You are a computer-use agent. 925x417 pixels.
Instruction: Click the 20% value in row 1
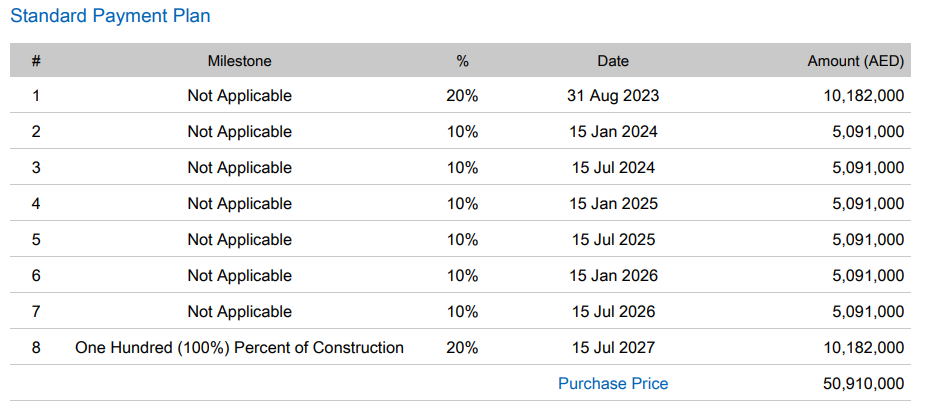pyautogui.click(x=462, y=96)
